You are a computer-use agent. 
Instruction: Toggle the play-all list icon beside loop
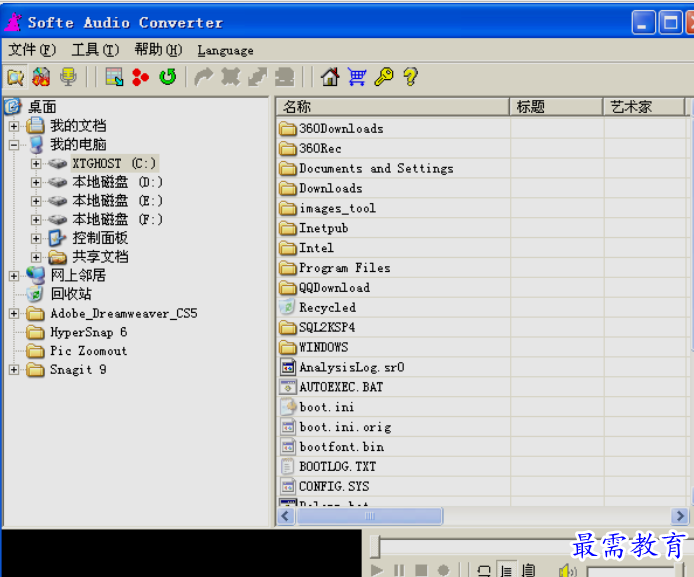[x=528, y=570]
